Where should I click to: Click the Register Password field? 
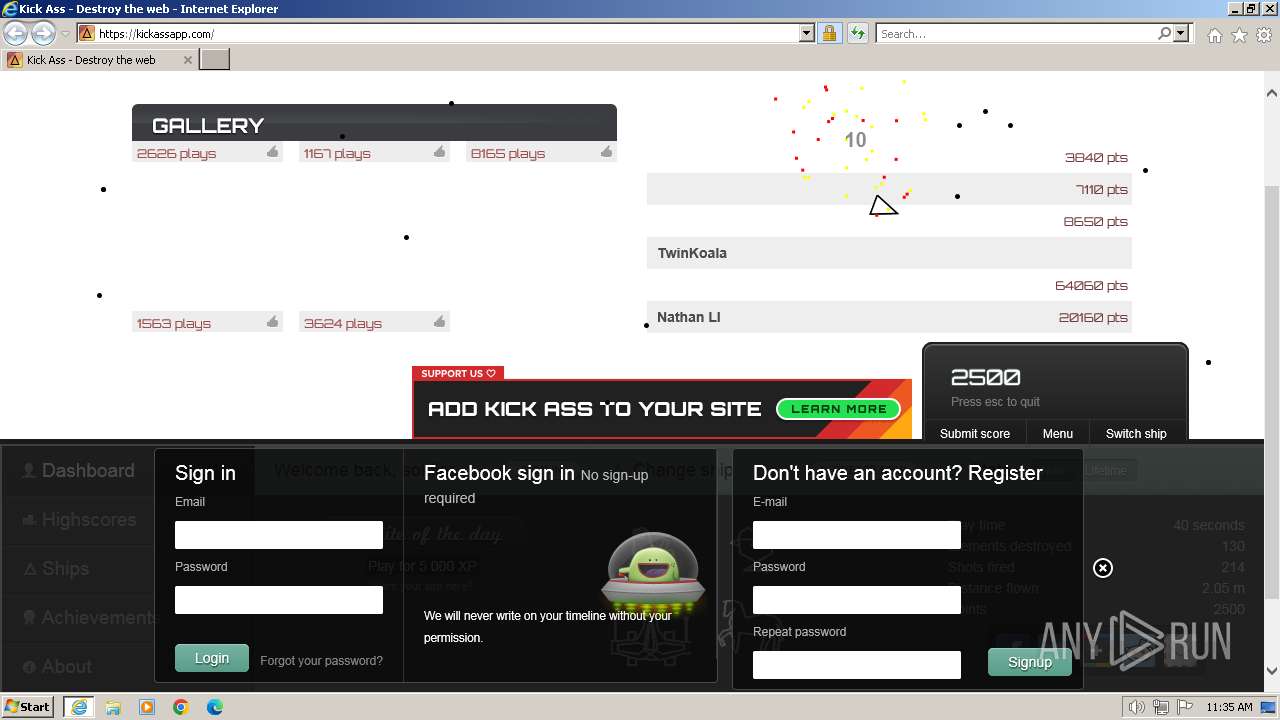(857, 600)
